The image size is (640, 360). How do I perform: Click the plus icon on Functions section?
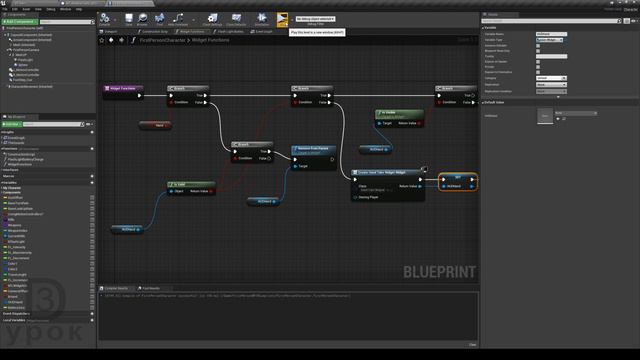(92, 149)
